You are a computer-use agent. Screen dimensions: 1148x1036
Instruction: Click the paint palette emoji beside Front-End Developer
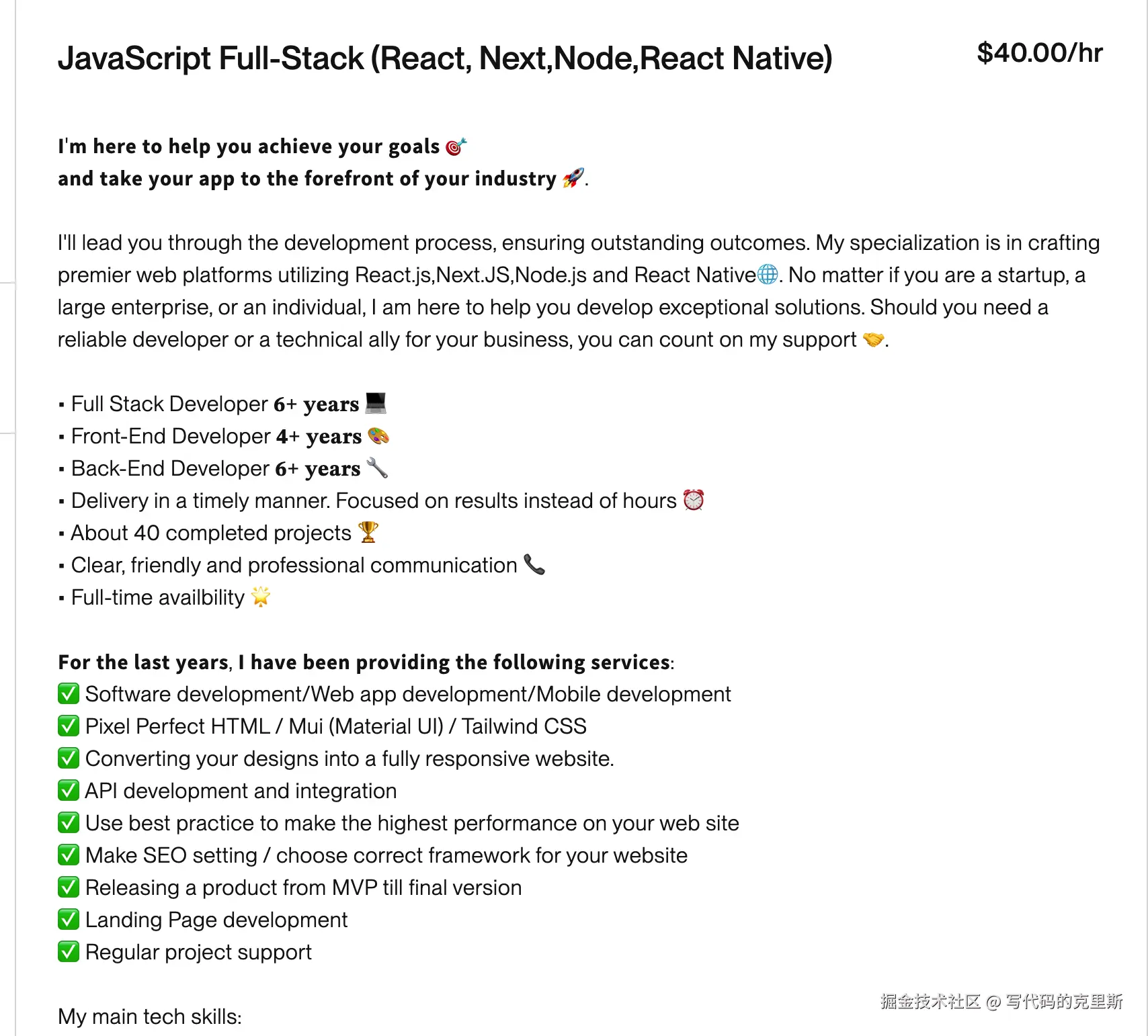(378, 436)
